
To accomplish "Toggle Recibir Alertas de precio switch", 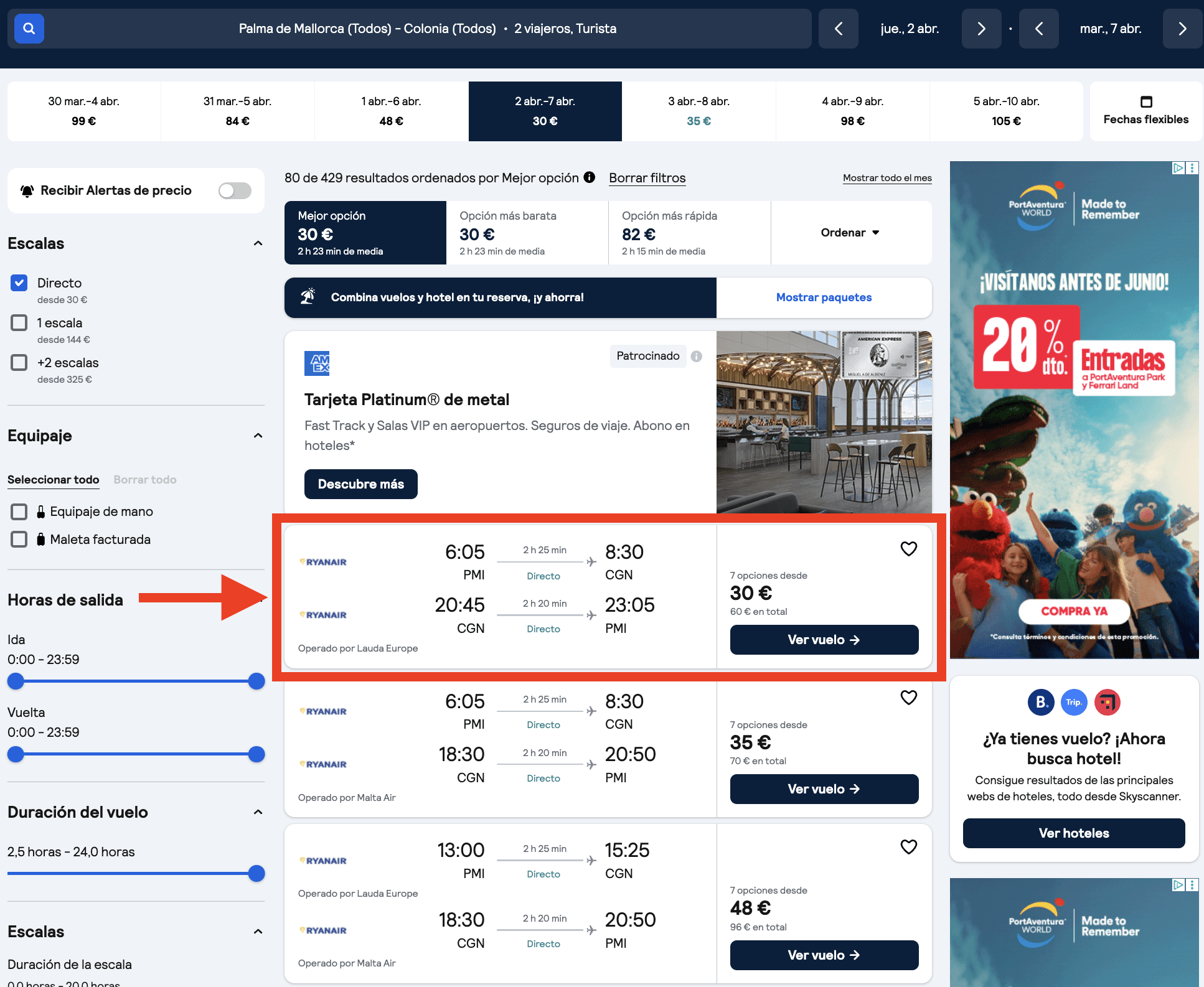I will pos(235,191).
